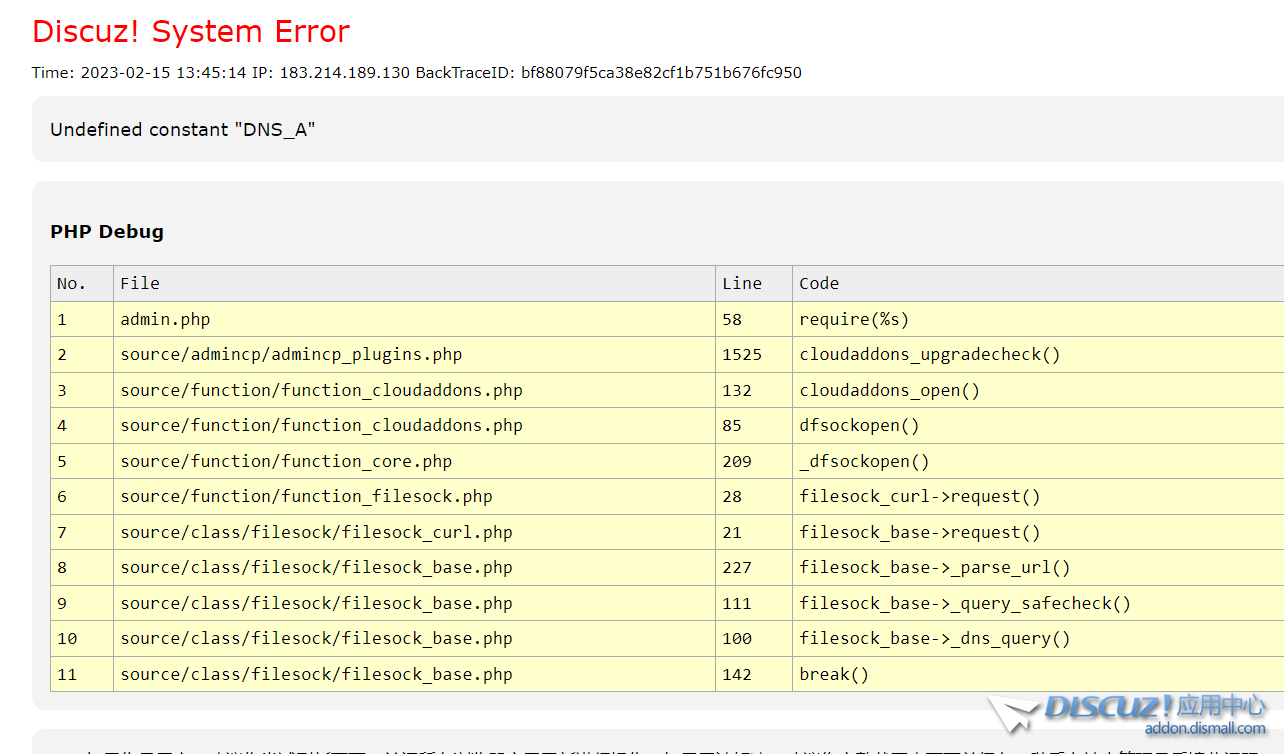Screen dimensions: 1284x754
Task: Click the Code column header
Action: [819, 284]
